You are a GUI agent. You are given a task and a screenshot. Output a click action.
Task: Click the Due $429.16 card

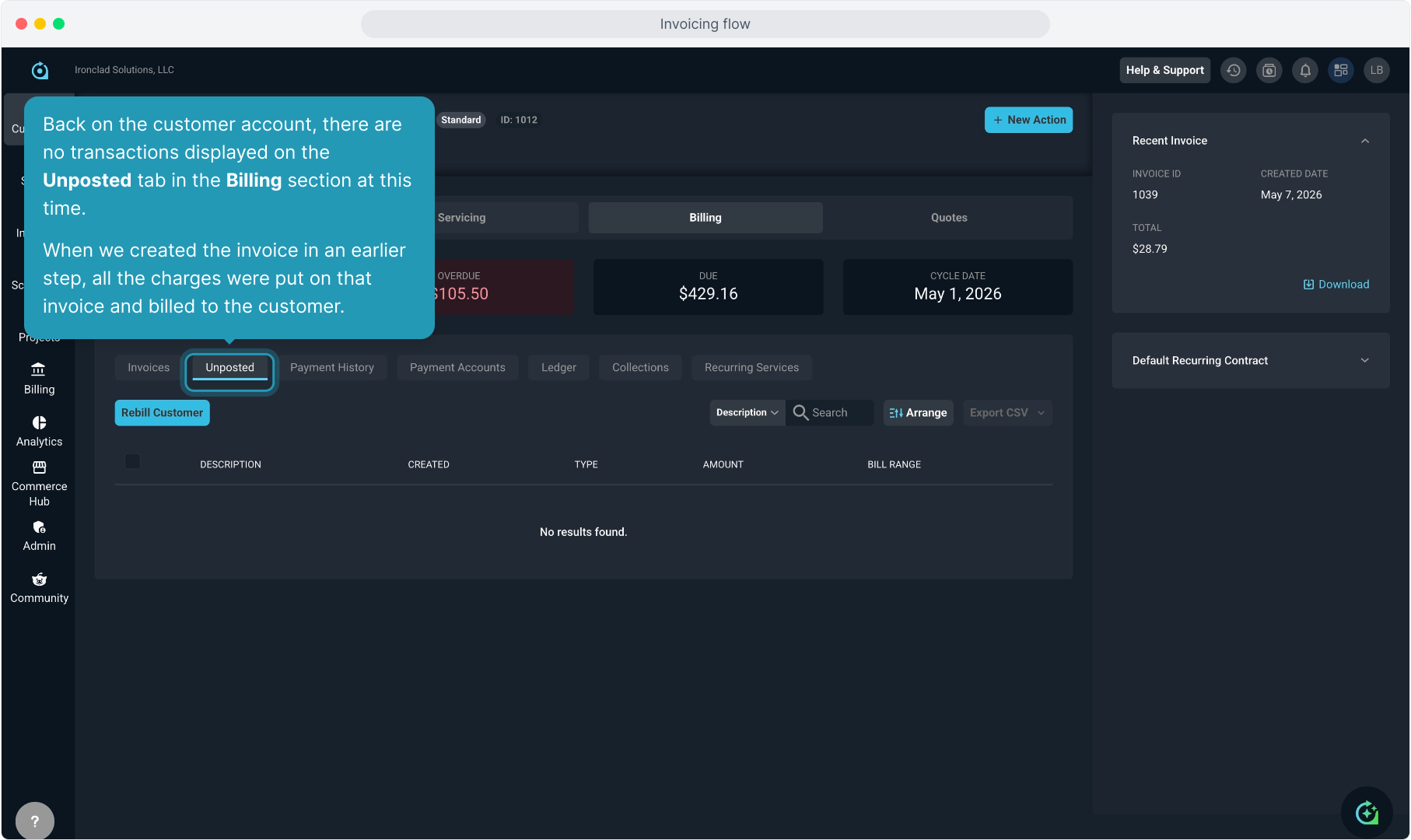pyautogui.click(x=709, y=287)
